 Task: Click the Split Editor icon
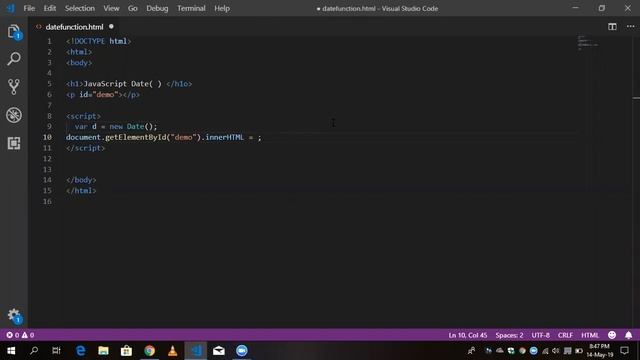pos(612,27)
